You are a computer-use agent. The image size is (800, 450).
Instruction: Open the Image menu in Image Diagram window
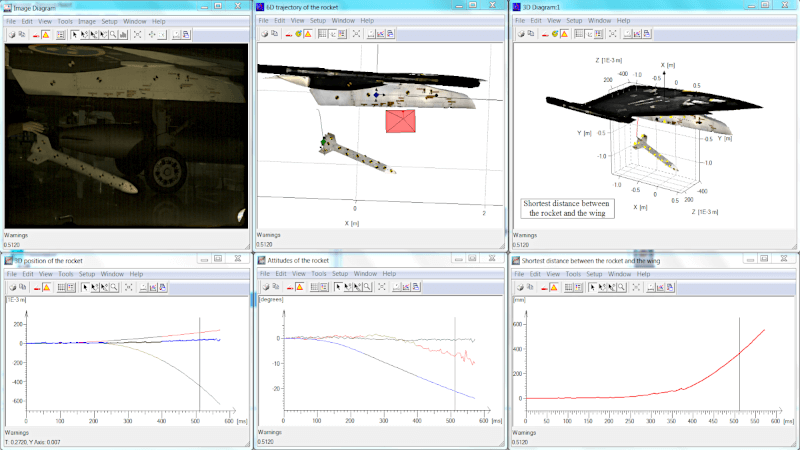87,21
